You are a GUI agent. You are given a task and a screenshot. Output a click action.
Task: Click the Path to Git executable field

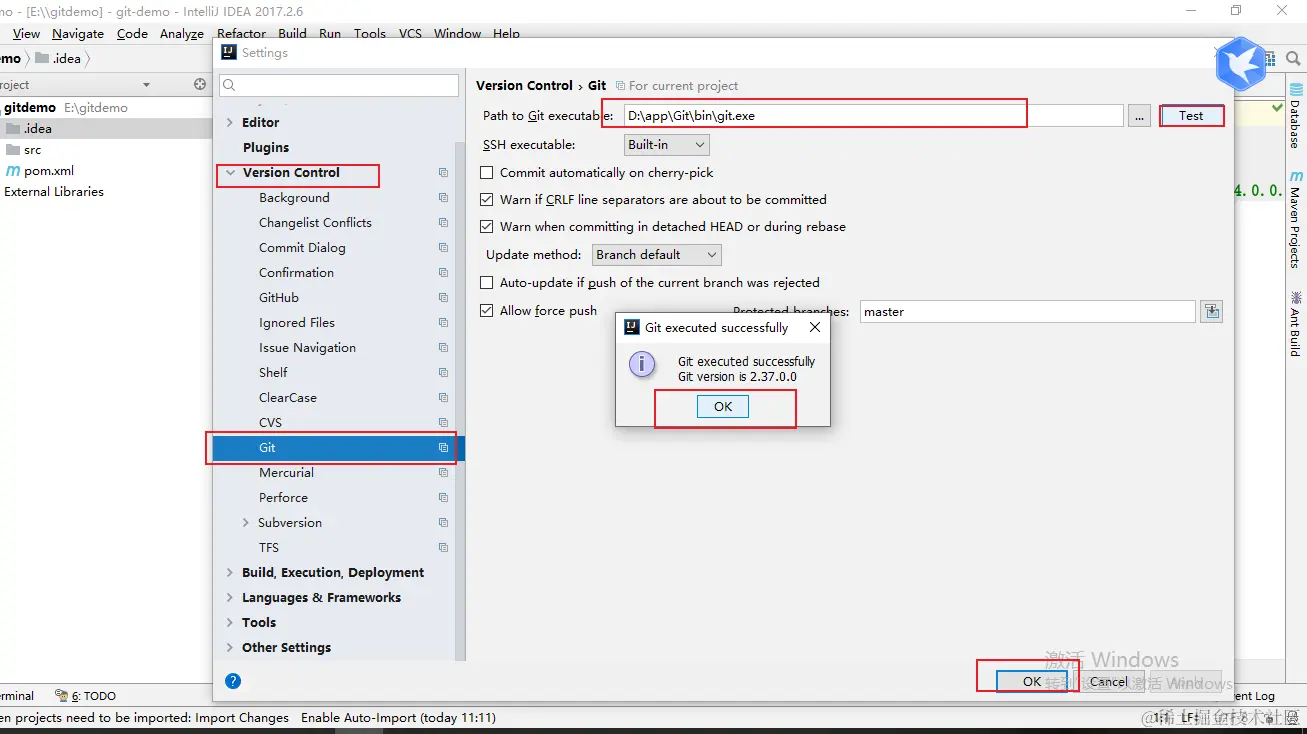click(x=873, y=116)
